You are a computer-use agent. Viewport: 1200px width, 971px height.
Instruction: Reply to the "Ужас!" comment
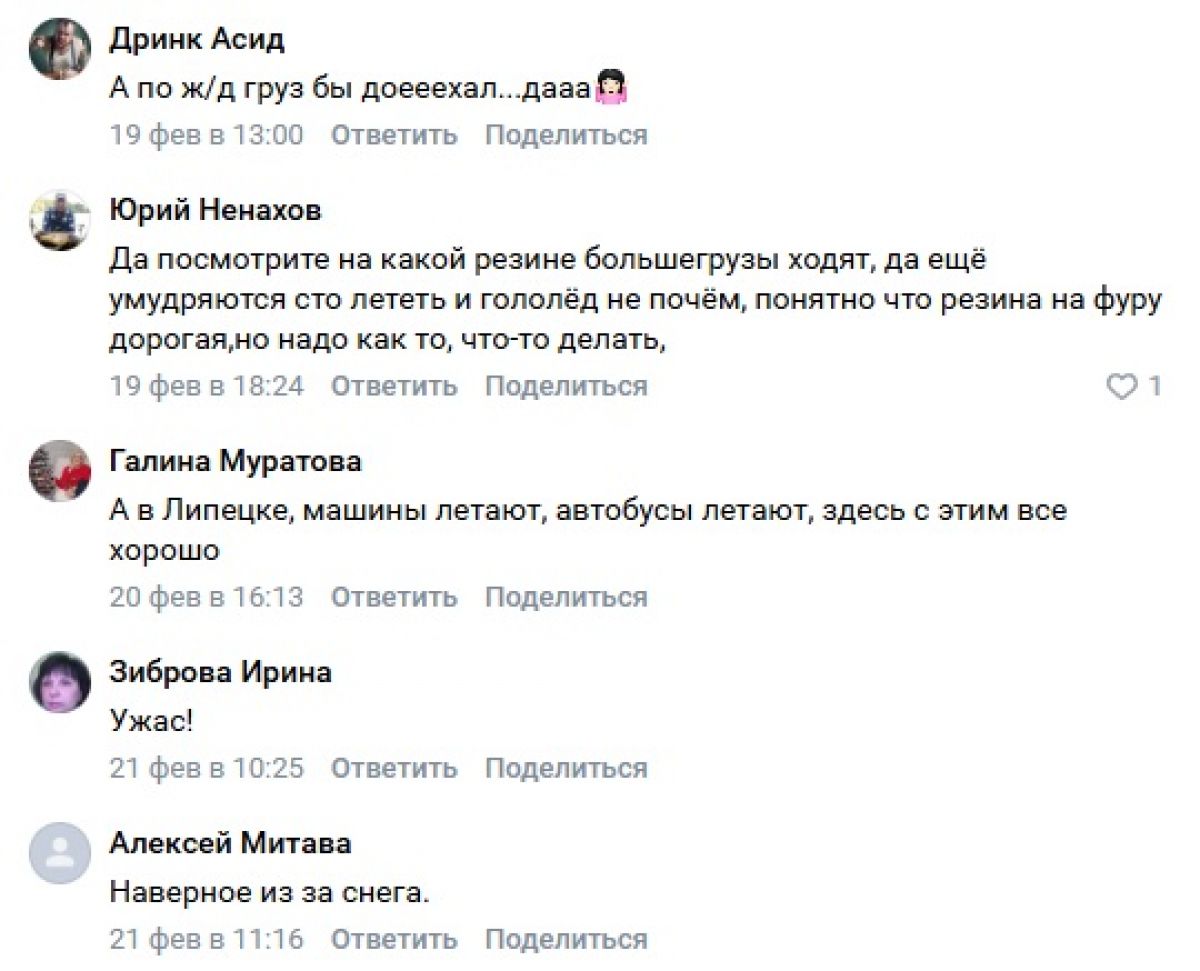pos(394,769)
